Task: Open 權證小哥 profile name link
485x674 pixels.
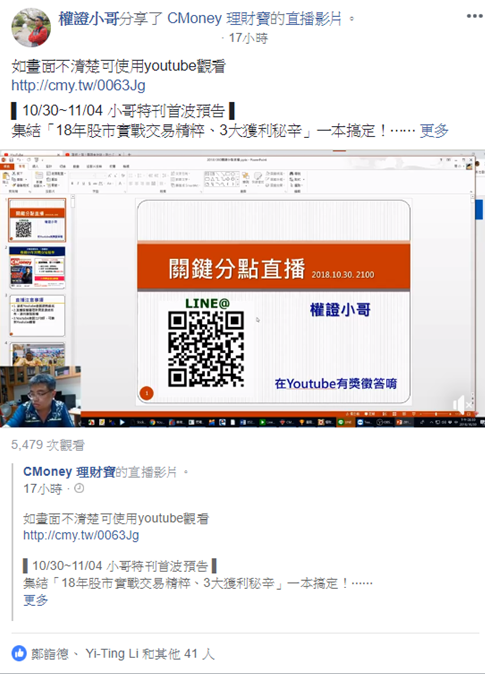Action: 89,18
